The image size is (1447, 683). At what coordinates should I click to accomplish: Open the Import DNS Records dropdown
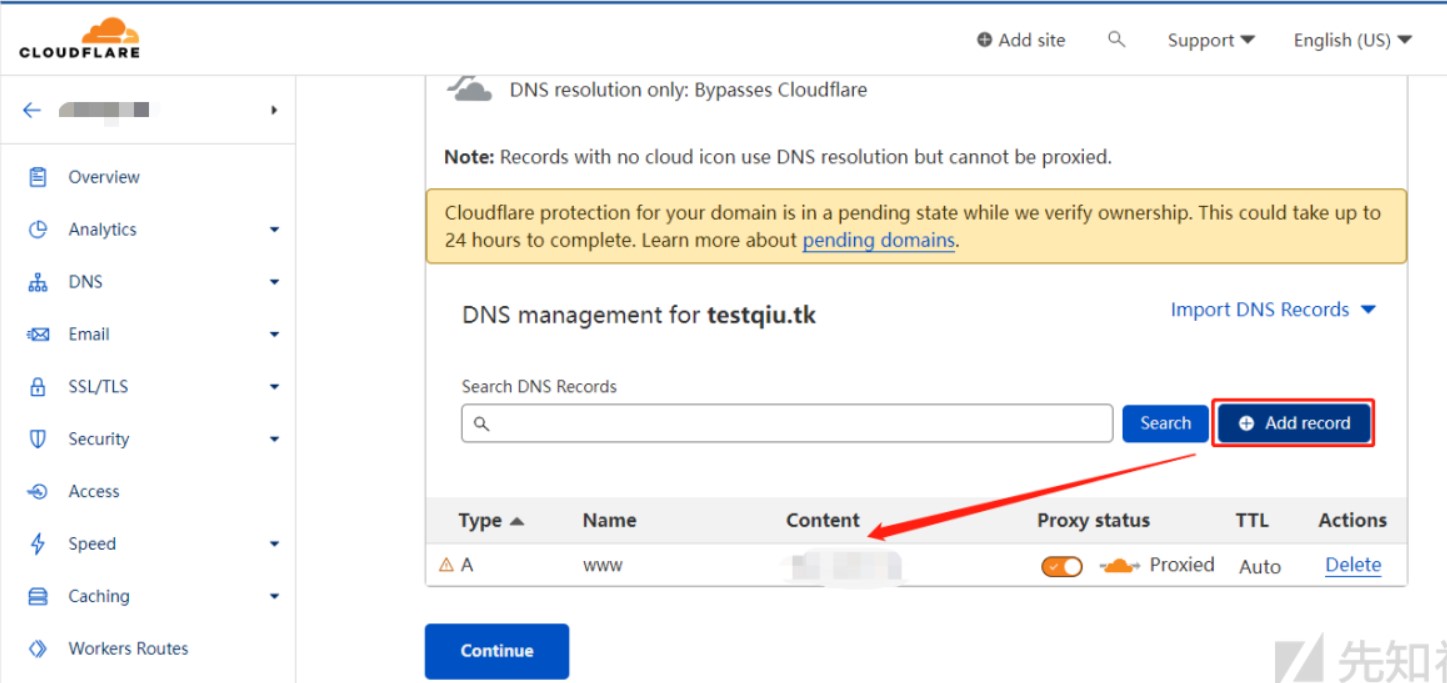[x=1273, y=310]
